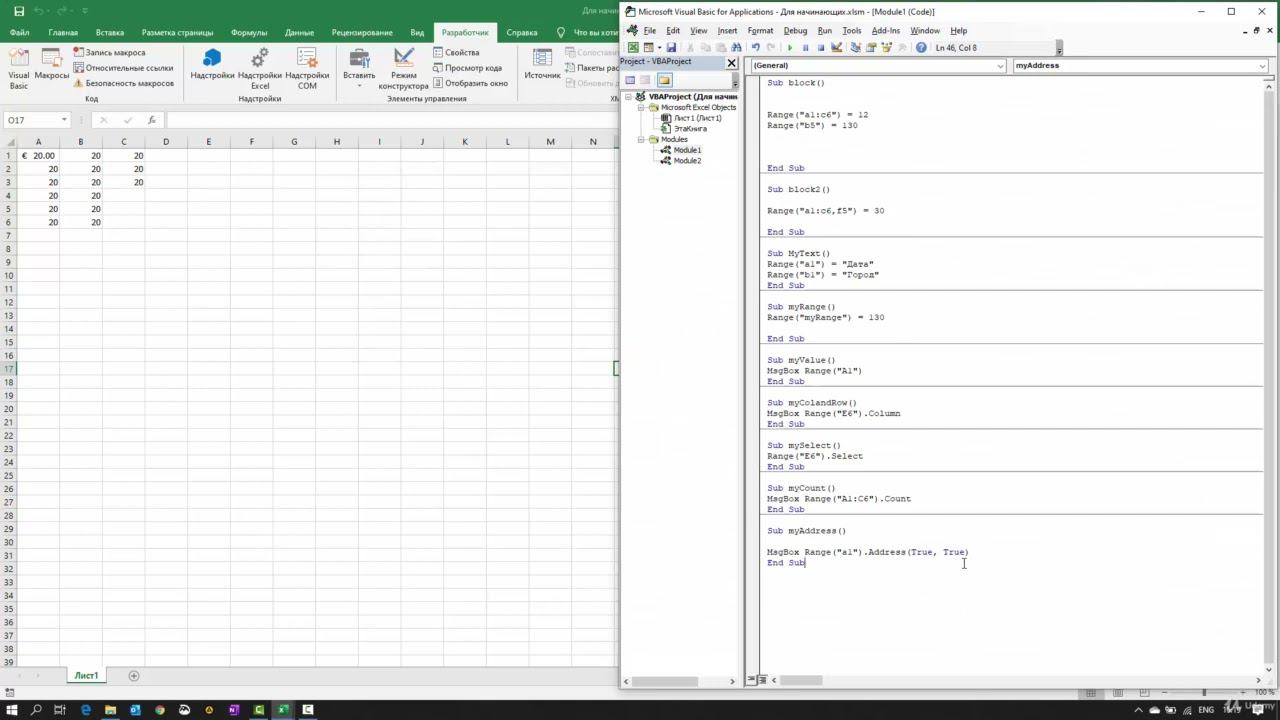The height and width of the screenshot is (720, 1280).
Task: Select the Лист1 sheet tab
Action: 86,676
